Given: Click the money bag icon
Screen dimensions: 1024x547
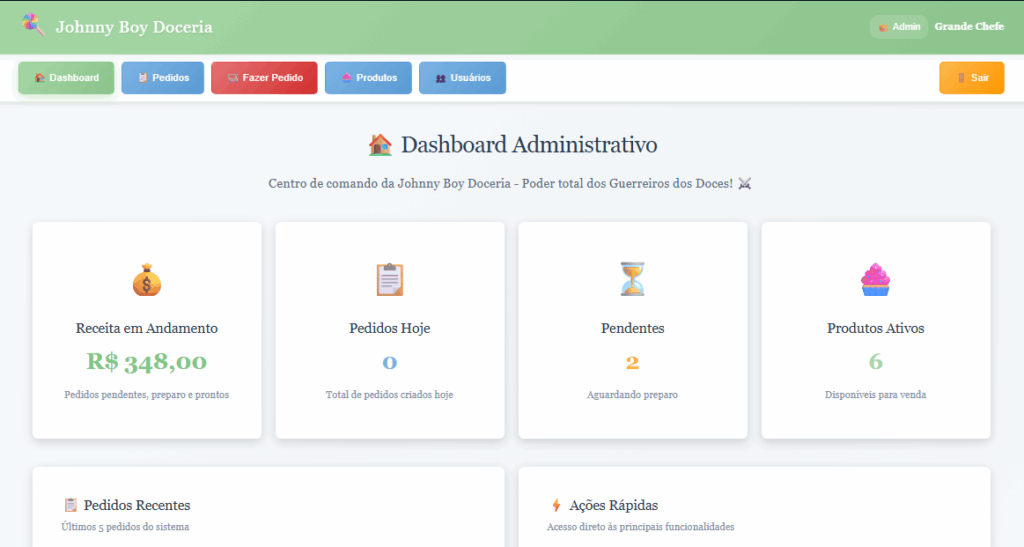Looking at the screenshot, I should [x=147, y=280].
